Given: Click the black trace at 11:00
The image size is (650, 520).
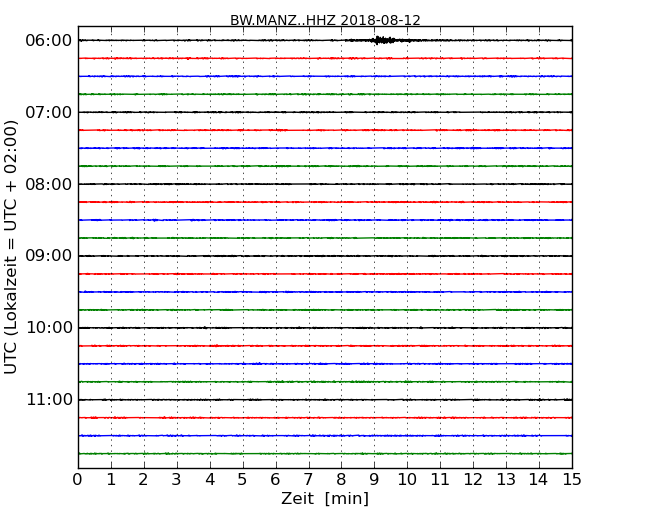Looking at the screenshot, I should (325, 400).
